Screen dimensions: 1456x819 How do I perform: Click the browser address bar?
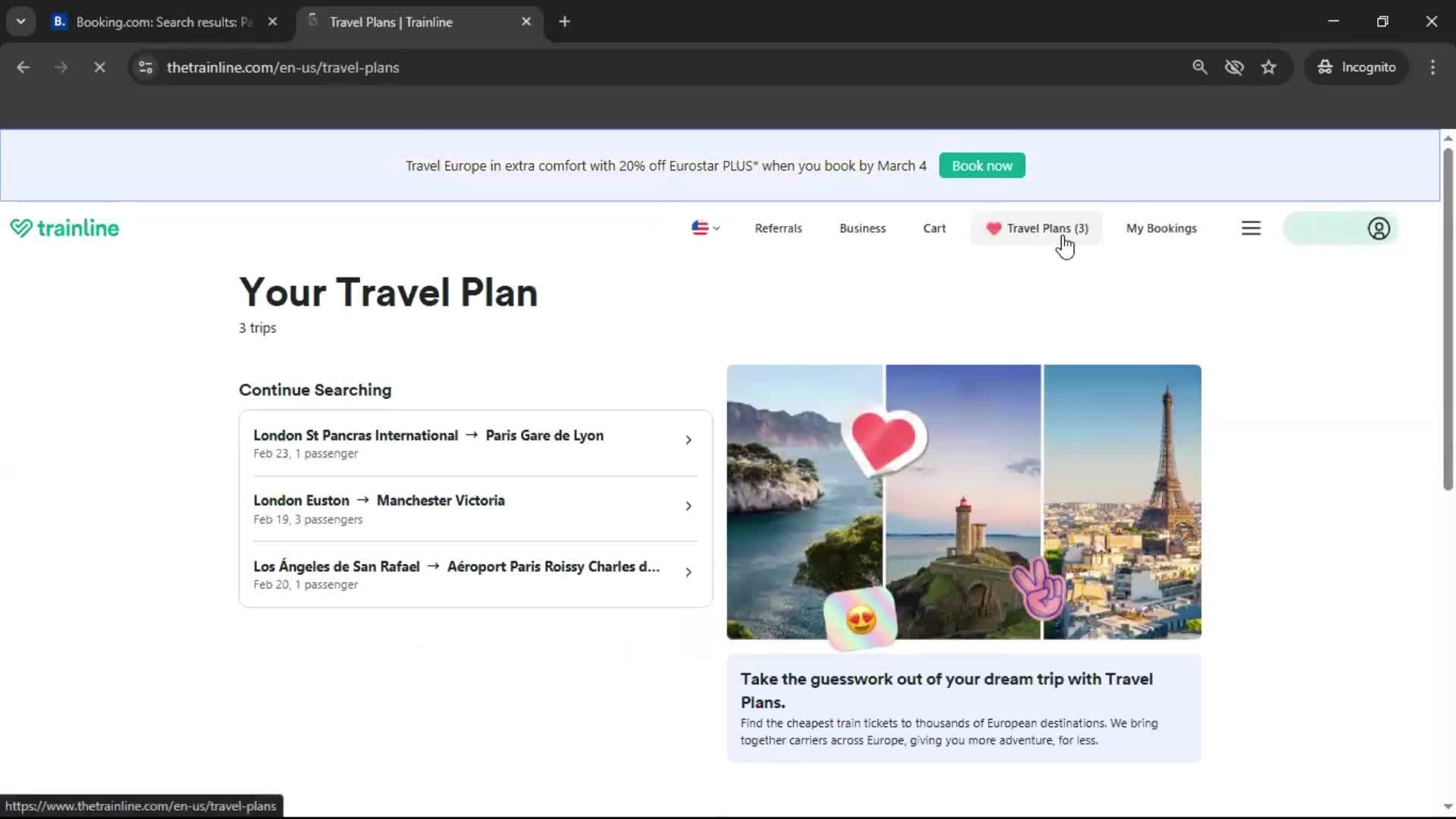click(x=531, y=67)
